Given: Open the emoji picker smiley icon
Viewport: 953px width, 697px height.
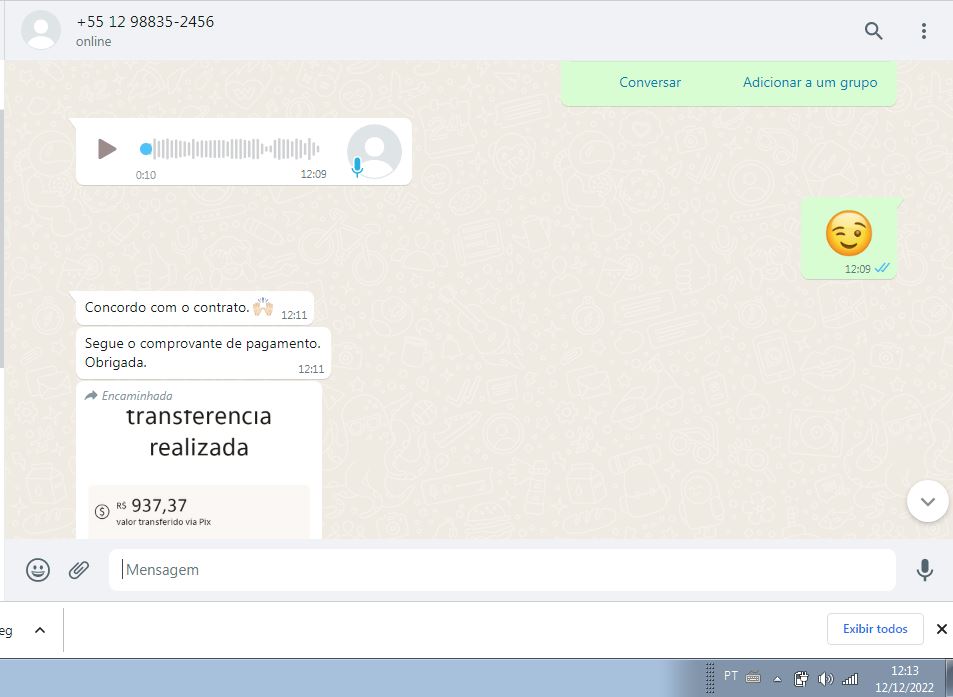Looking at the screenshot, I should 38,570.
